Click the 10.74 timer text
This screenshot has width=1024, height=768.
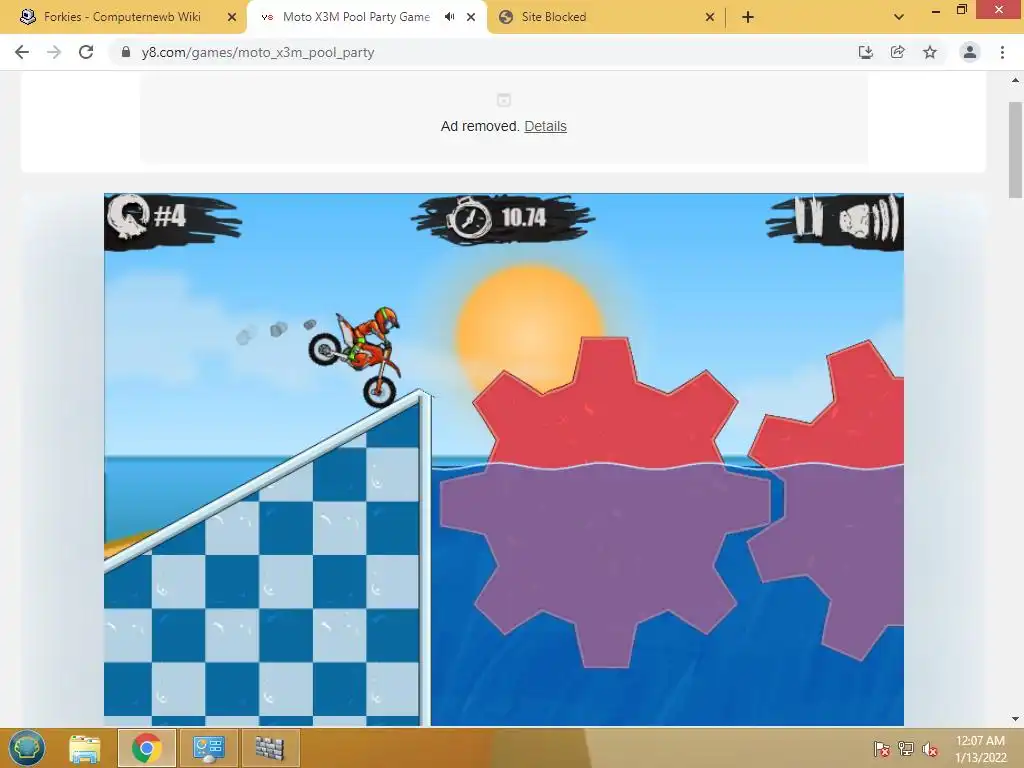click(524, 217)
